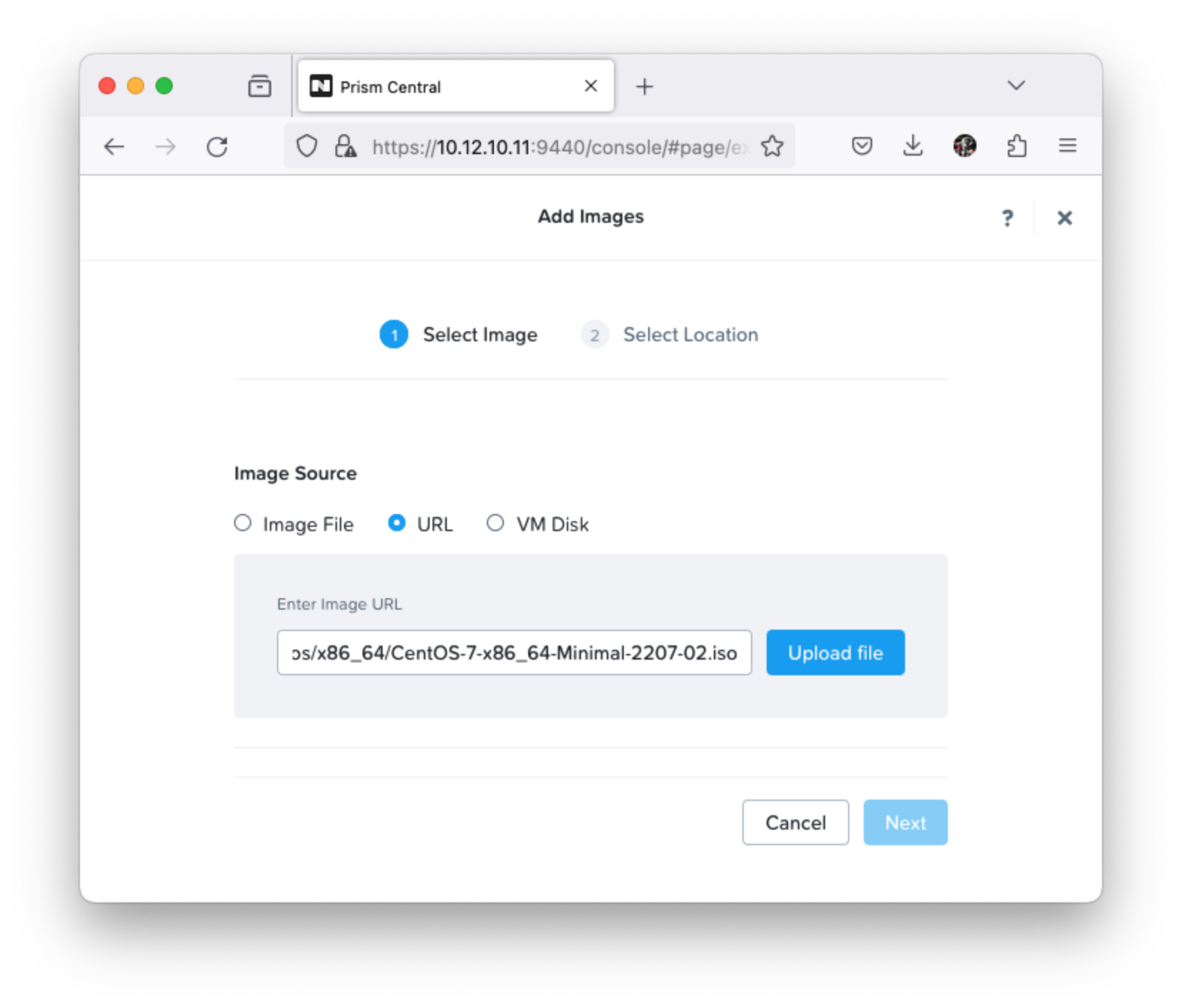Open the tracking protection shield icon
Image resolution: width=1182 pixels, height=1008 pixels.
[307, 146]
